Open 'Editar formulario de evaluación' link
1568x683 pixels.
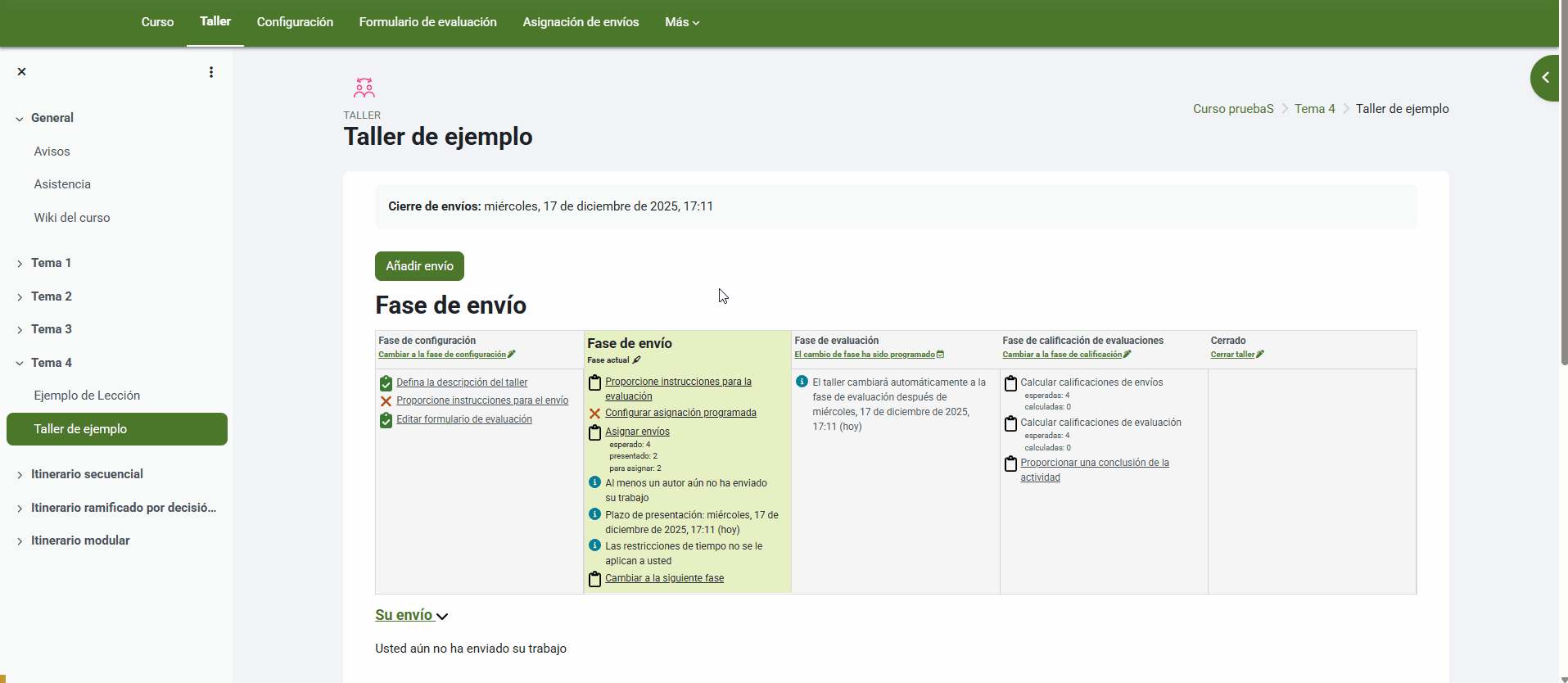tap(464, 419)
